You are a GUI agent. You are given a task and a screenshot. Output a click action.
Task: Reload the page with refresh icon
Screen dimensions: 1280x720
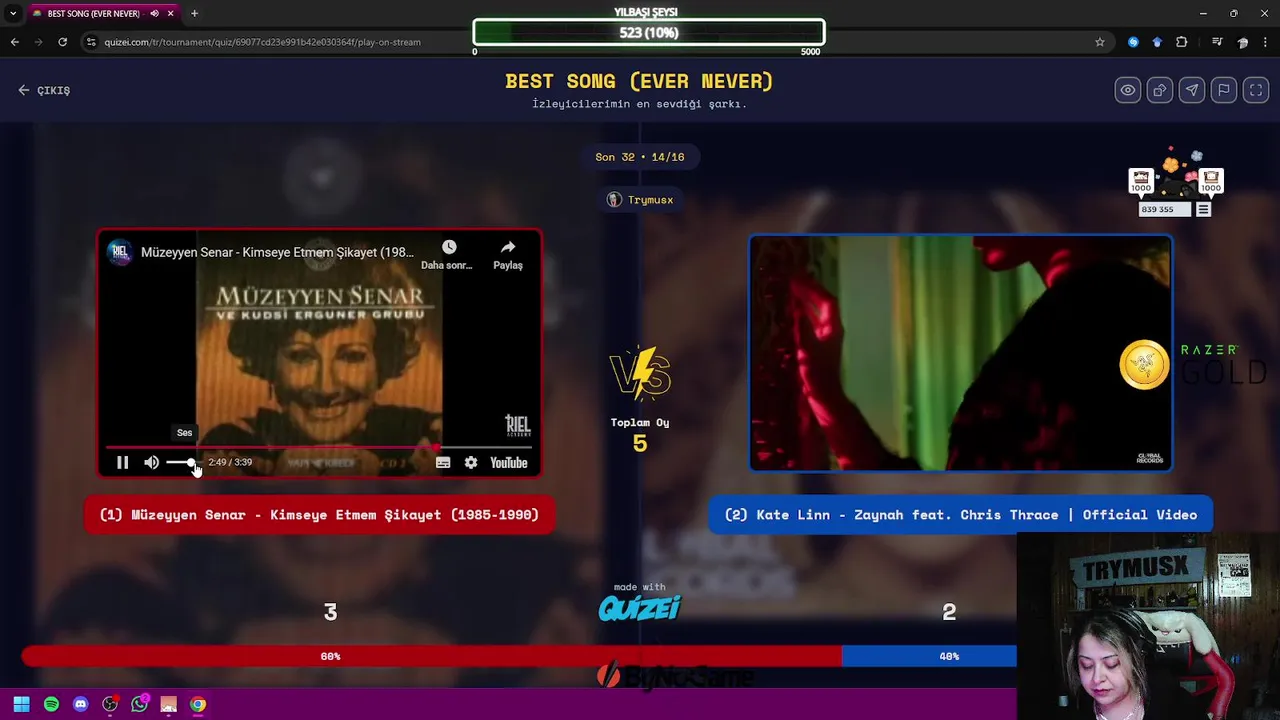62,42
